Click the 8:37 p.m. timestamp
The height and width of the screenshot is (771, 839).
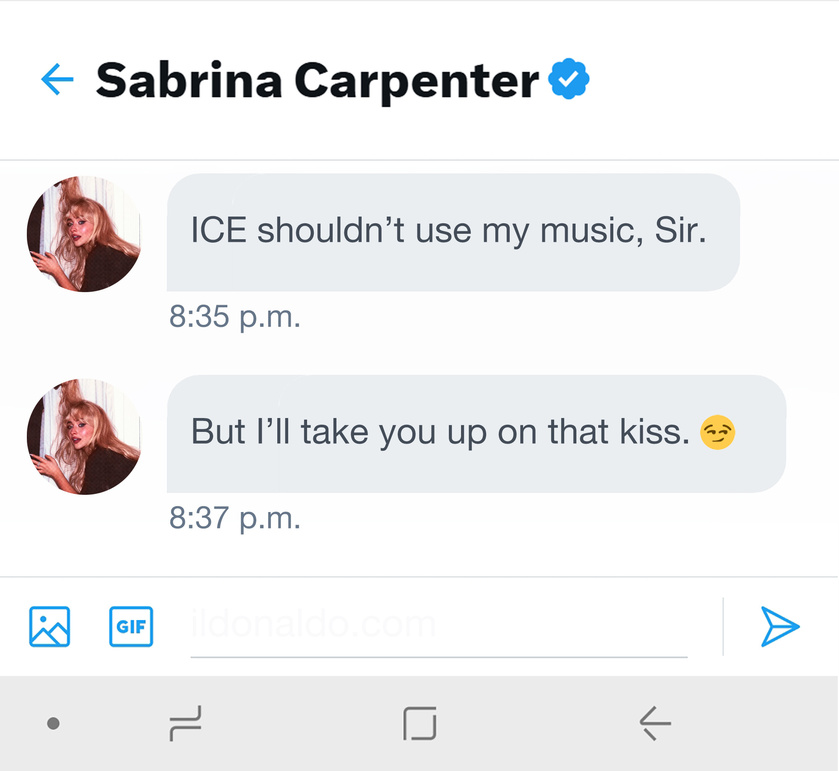(x=235, y=519)
